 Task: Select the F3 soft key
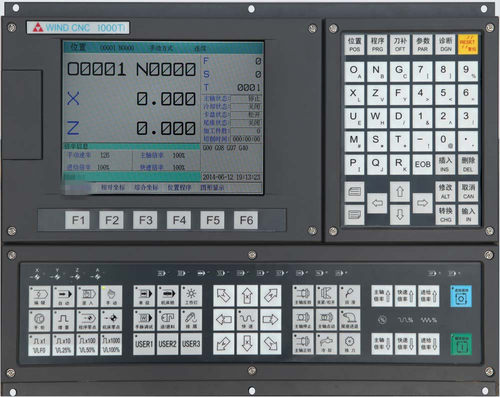(x=145, y=220)
